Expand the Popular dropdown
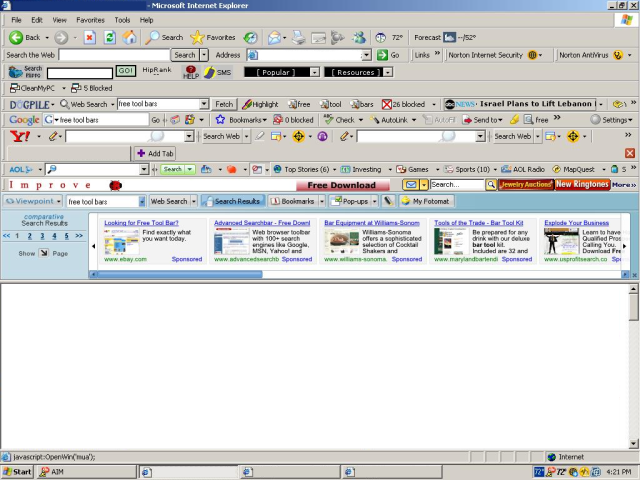Image resolution: width=640 pixels, height=480 pixels. (x=314, y=73)
